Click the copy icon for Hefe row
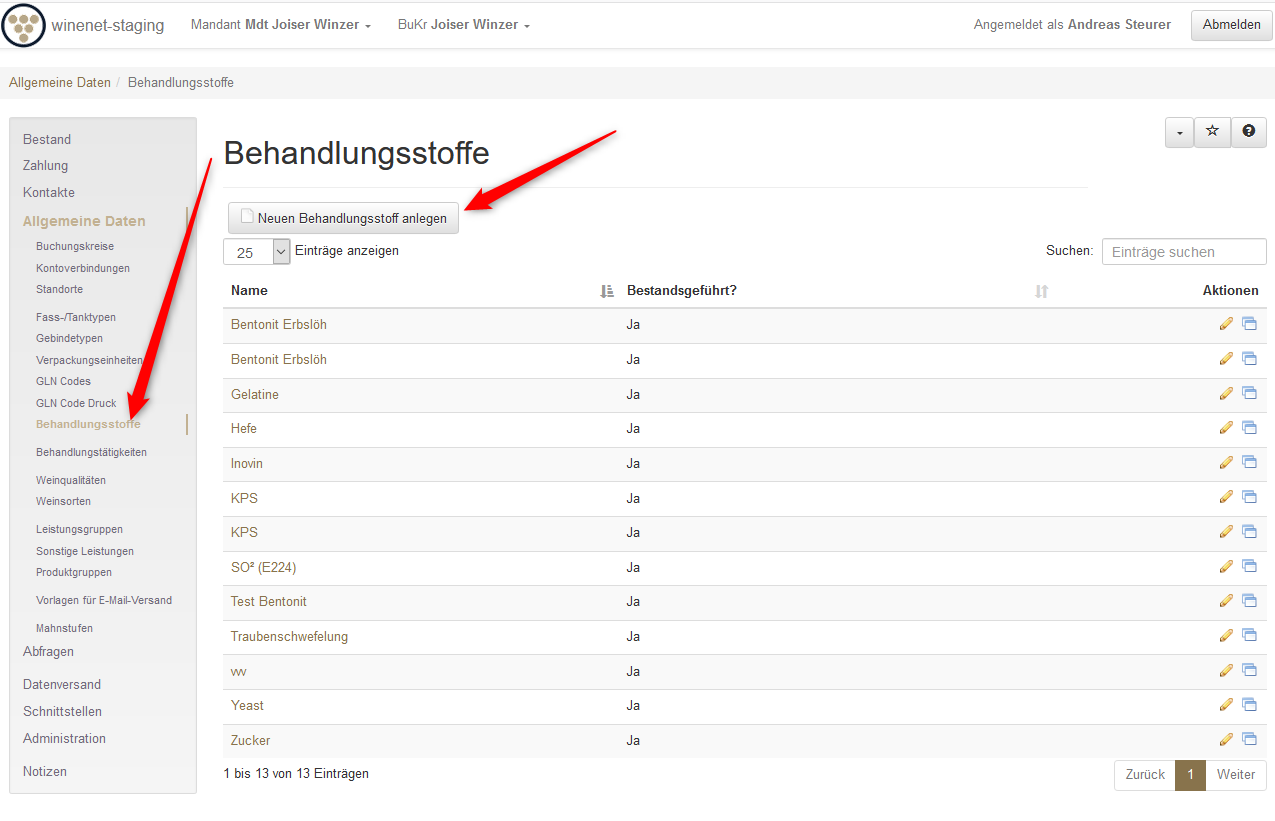 (x=1249, y=428)
